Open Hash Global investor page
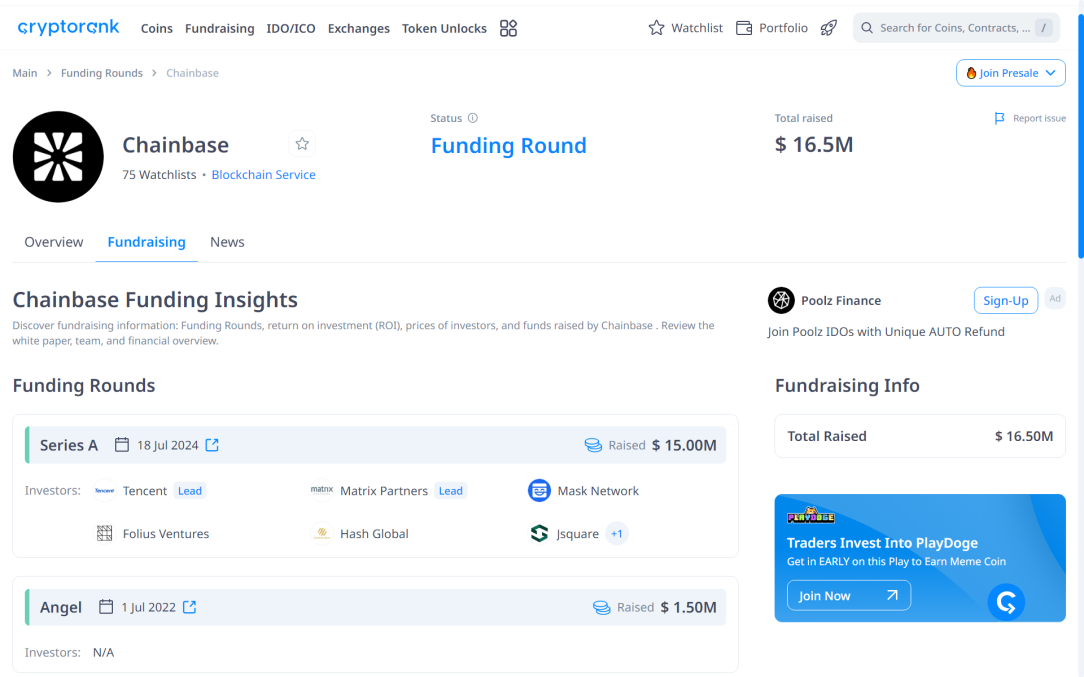1084x677 pixels. [x=374, y=534]
